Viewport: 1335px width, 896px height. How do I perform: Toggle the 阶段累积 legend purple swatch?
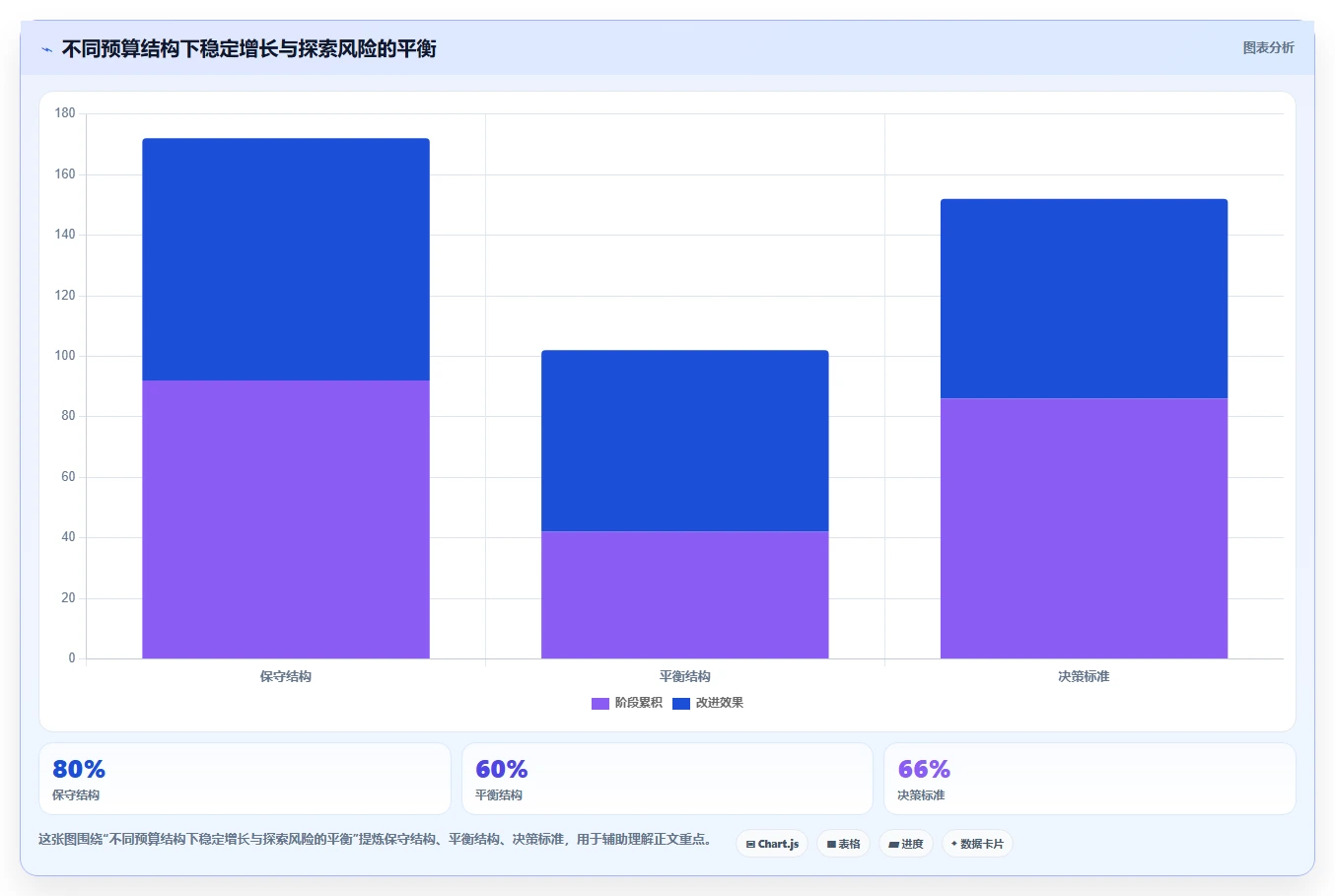[x=599, y=704]
